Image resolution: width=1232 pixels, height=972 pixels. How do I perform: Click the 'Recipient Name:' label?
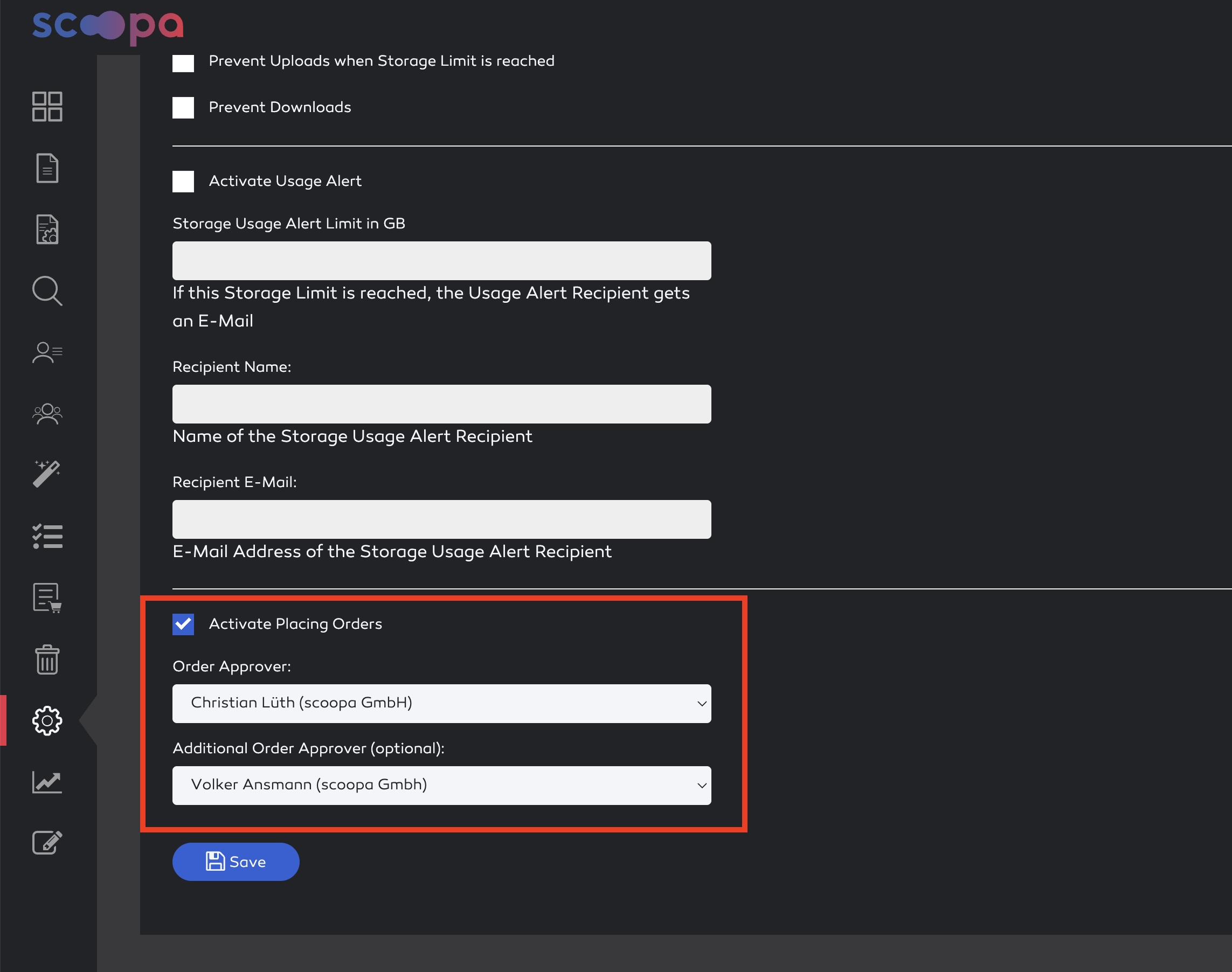(232, 367)
